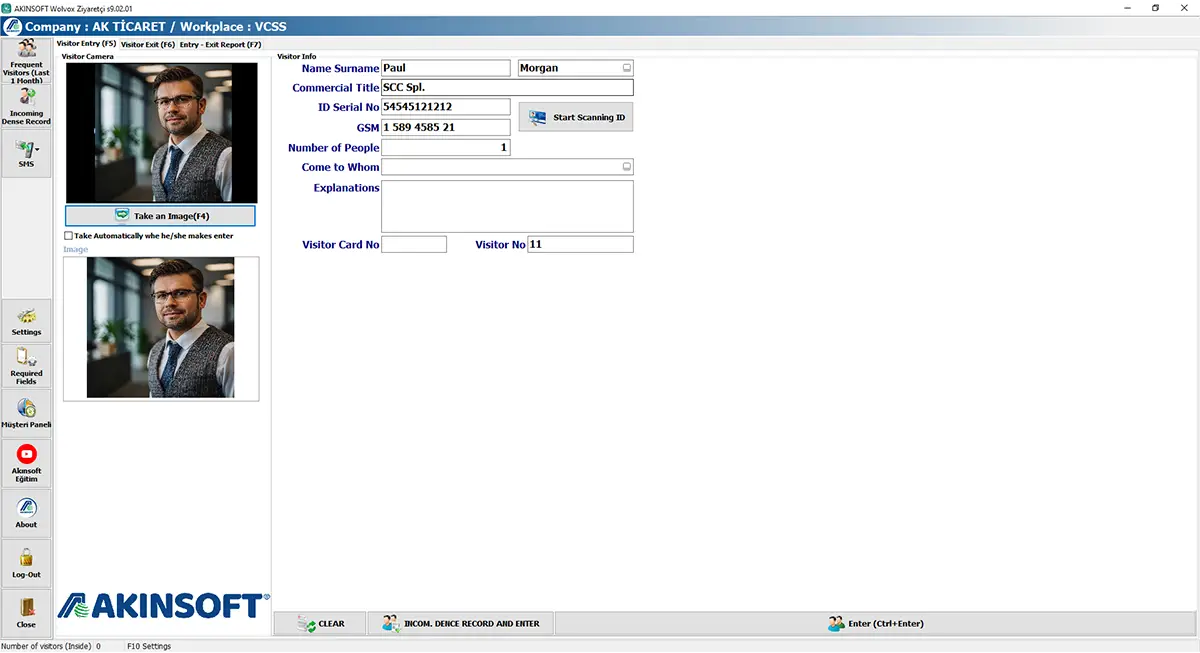Viewport: 1200px width, 653px height.
Task: Open the SMS sidebar button
Action: tap(26, 153)
